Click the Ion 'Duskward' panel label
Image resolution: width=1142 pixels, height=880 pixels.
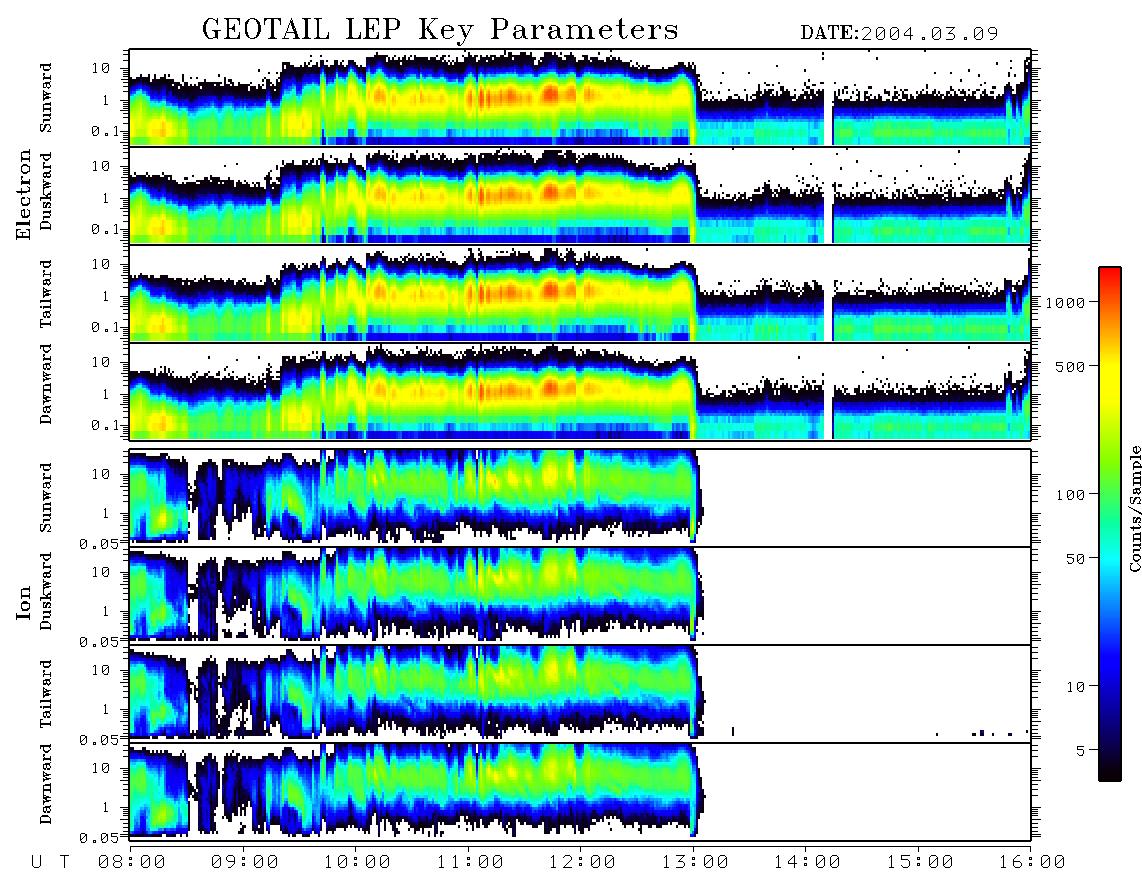pos(46,591)
